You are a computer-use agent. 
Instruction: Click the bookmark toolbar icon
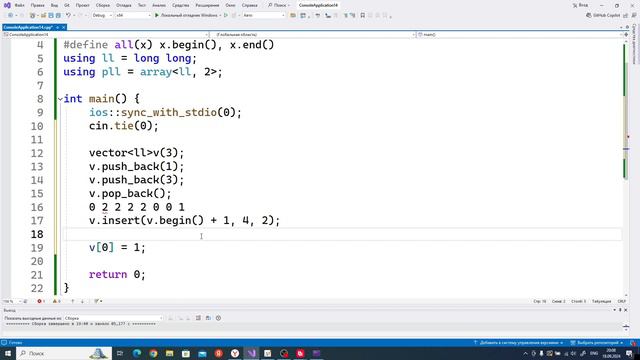pos(362,15)
